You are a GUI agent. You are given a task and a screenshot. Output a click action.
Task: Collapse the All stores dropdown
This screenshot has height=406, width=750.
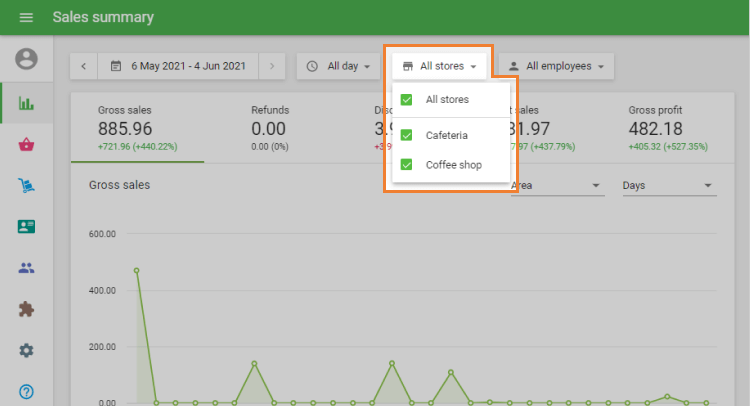point(439,66)
